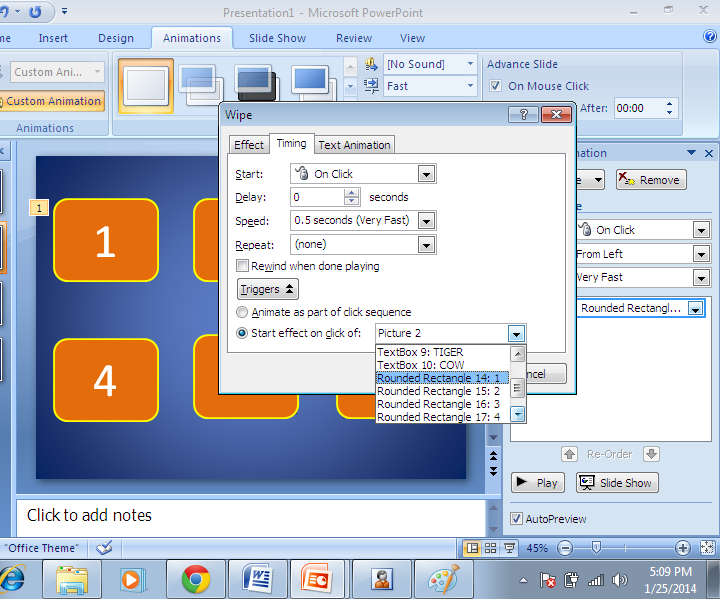Enable Rewind when done playing checkbox
Viewport: 720px width, 600px height.
[x=242, y=266]
